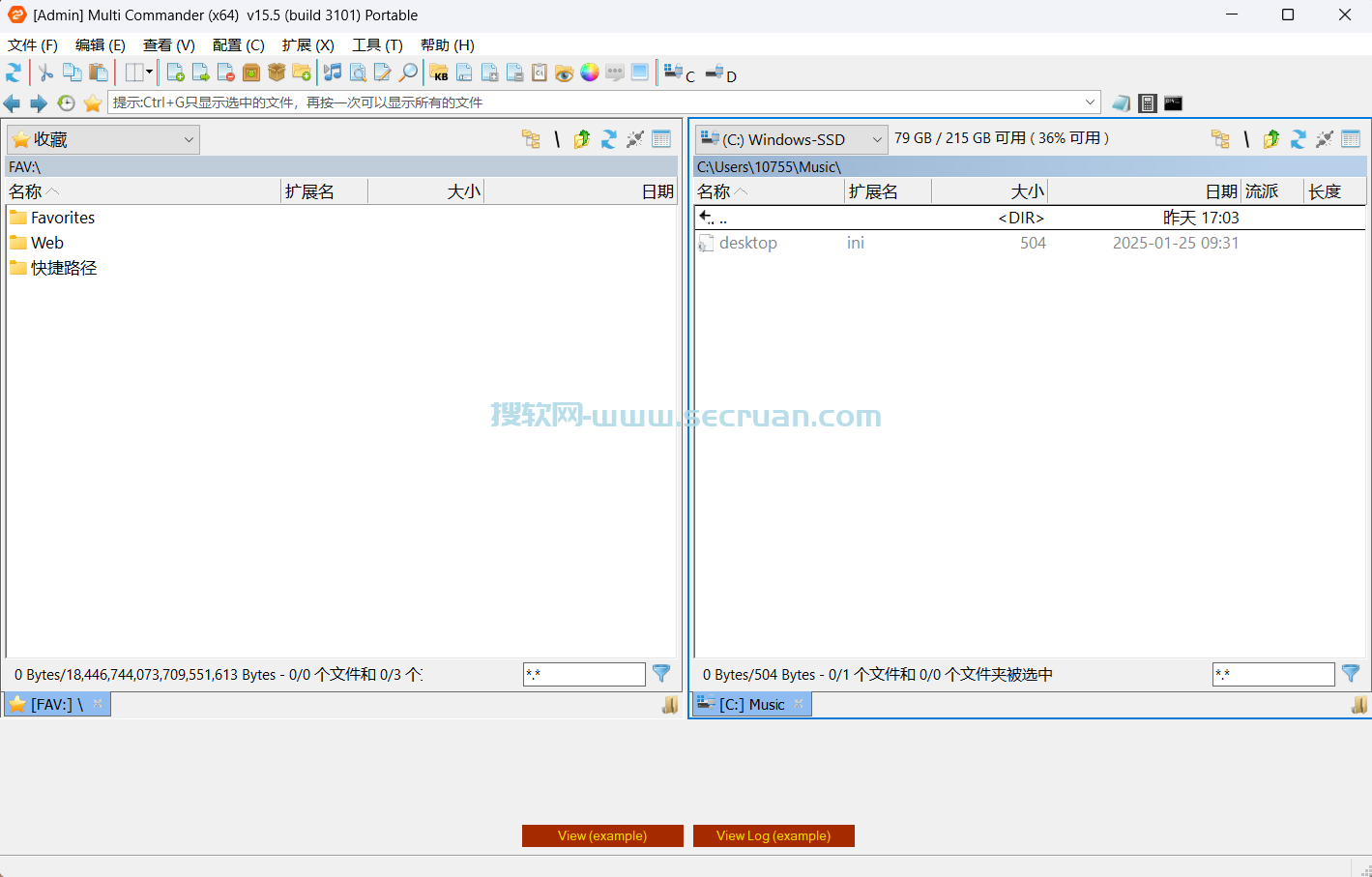Click the music note audio tools icon

point(333,73)
